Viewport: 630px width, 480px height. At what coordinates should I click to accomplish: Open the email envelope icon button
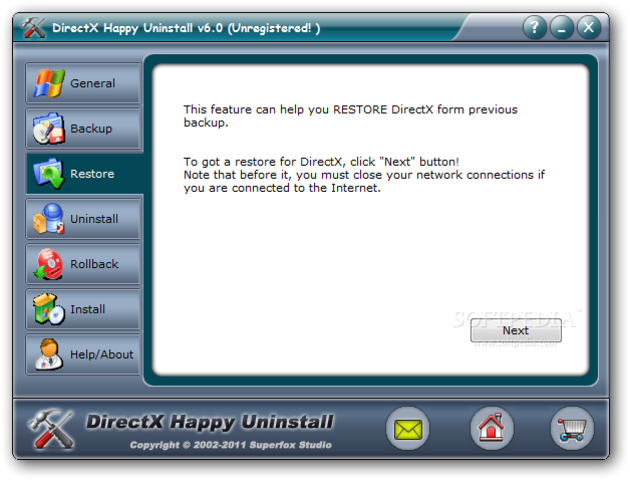(408, 429)
